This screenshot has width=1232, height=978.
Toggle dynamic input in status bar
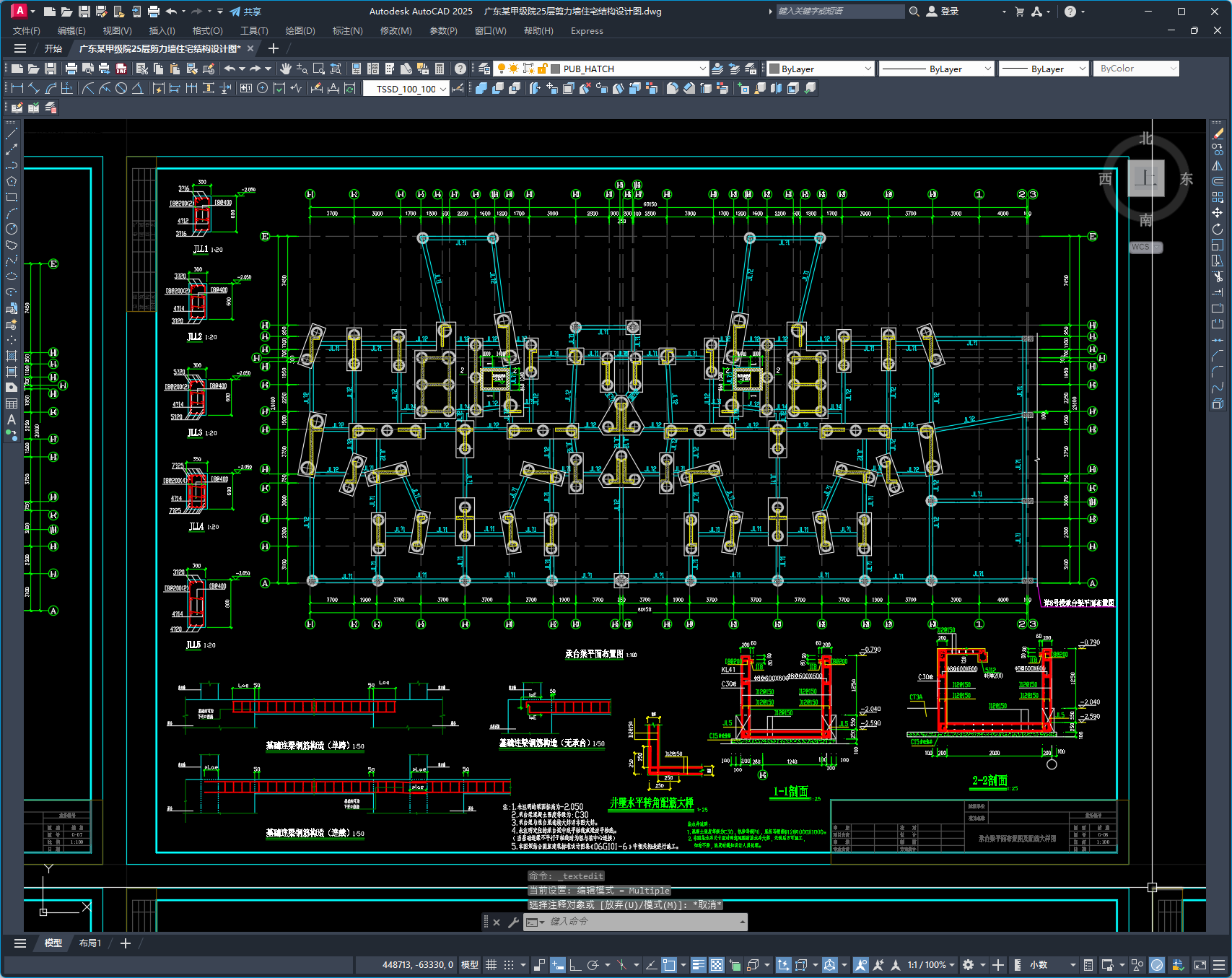[x=557, y=965]
